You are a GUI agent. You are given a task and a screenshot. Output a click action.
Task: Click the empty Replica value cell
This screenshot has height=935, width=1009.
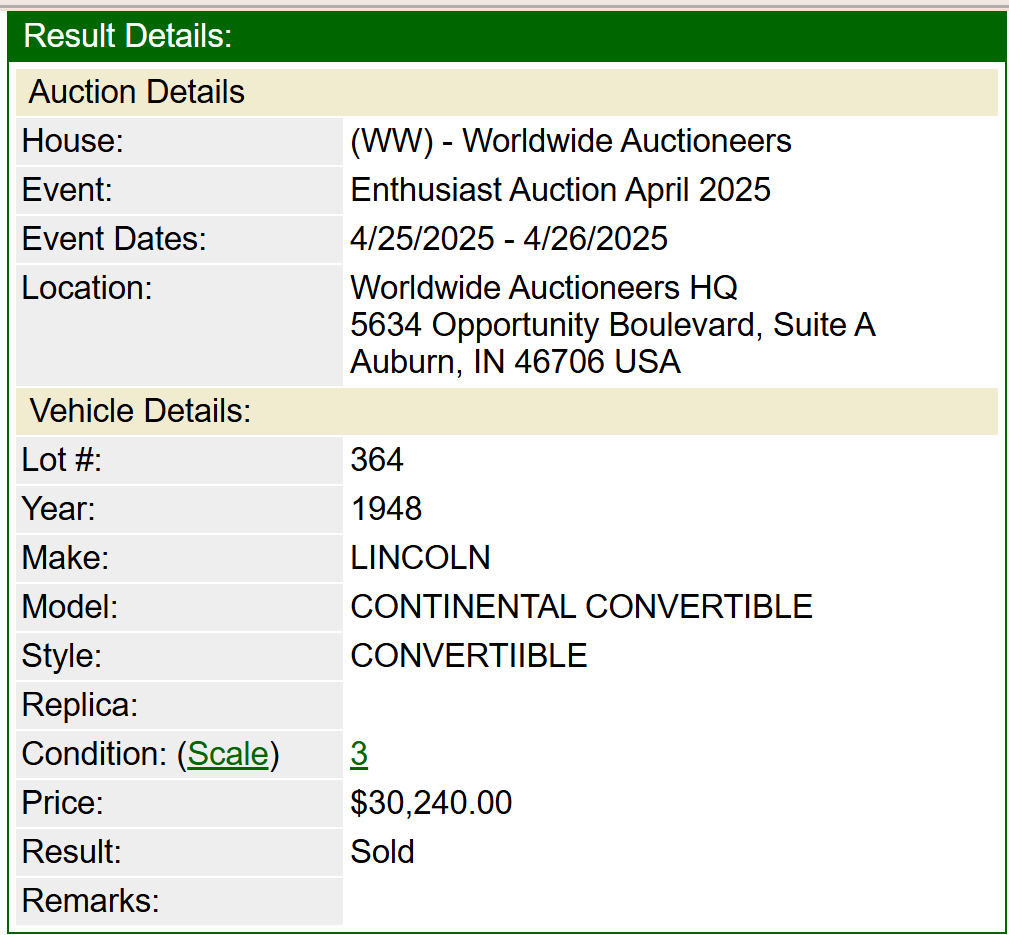[x=670, y=705]
